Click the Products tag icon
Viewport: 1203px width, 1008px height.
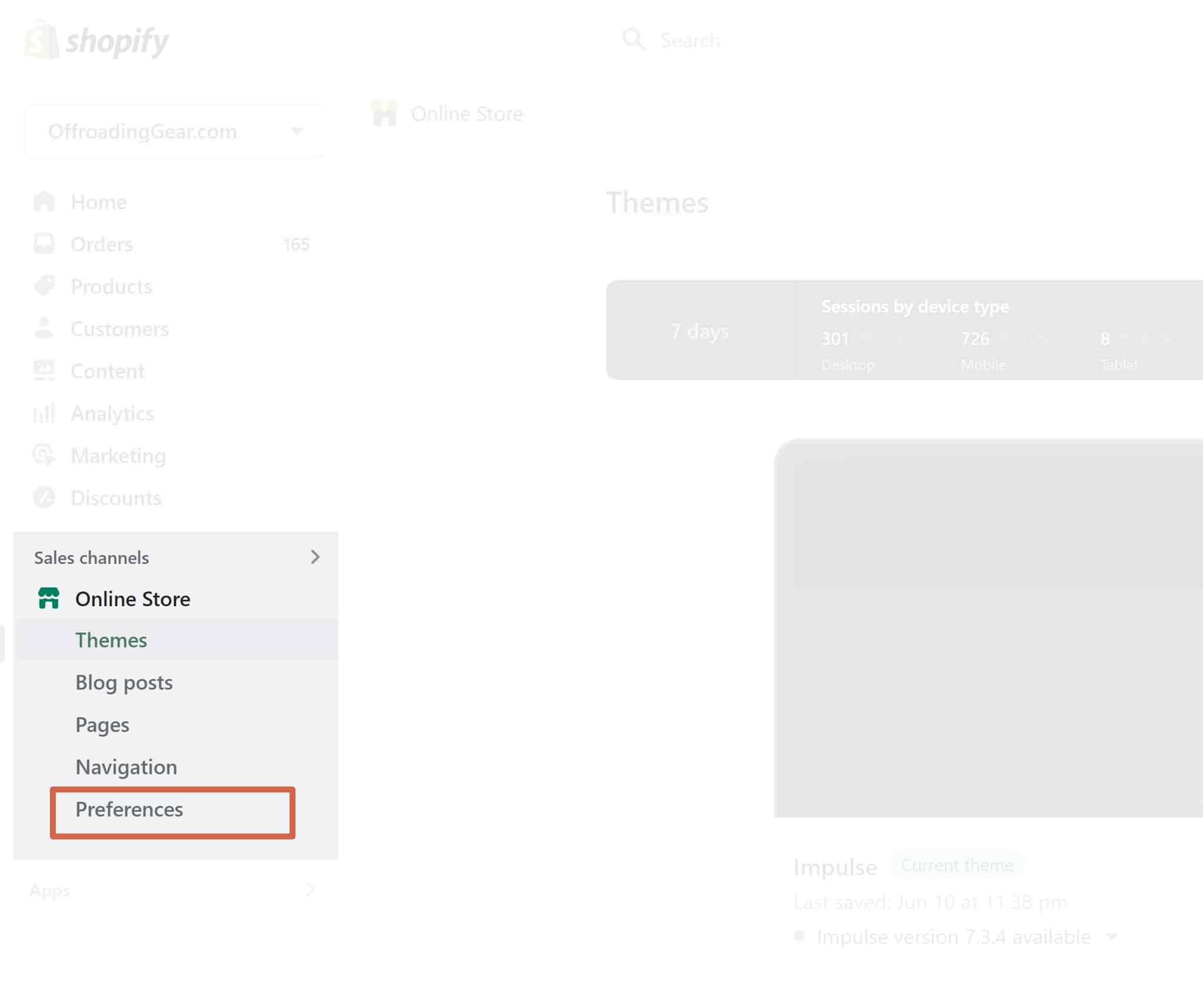(44, 286)
